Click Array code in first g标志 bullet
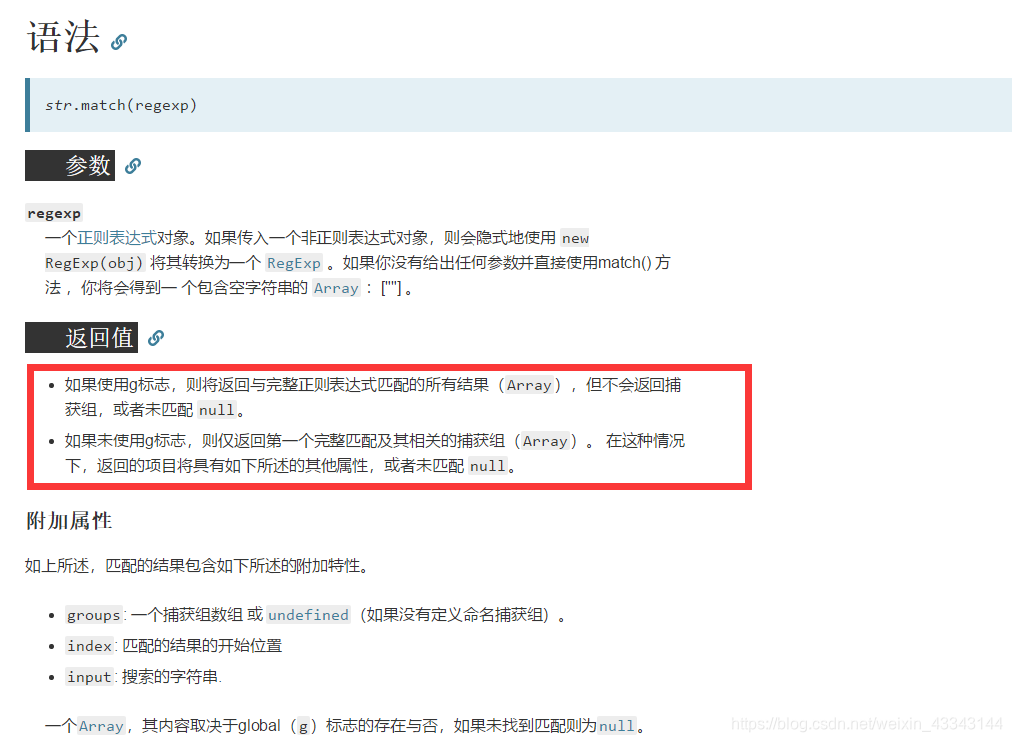 (529, 385)
